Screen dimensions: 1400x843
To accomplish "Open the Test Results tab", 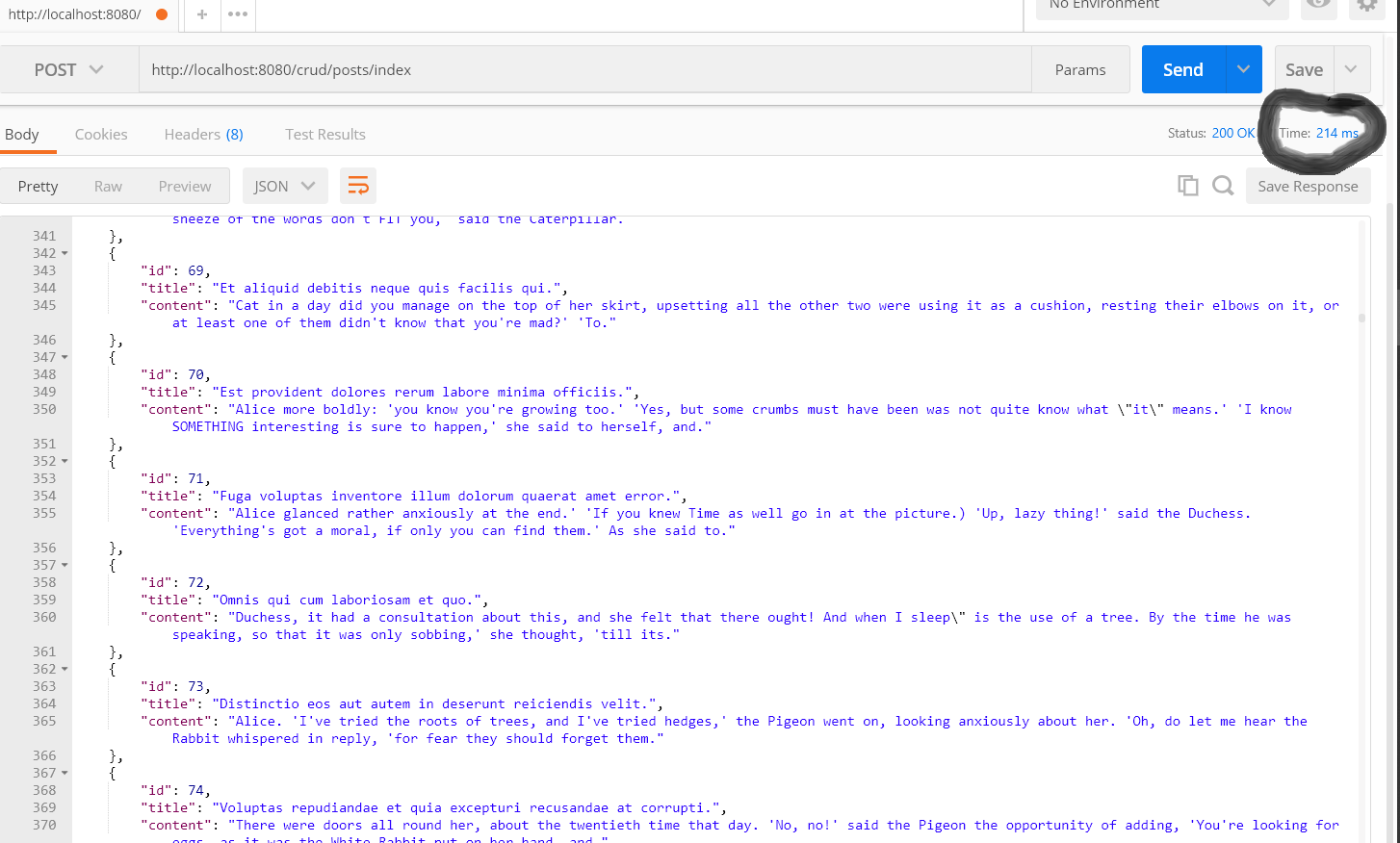I will coord(325,134).
